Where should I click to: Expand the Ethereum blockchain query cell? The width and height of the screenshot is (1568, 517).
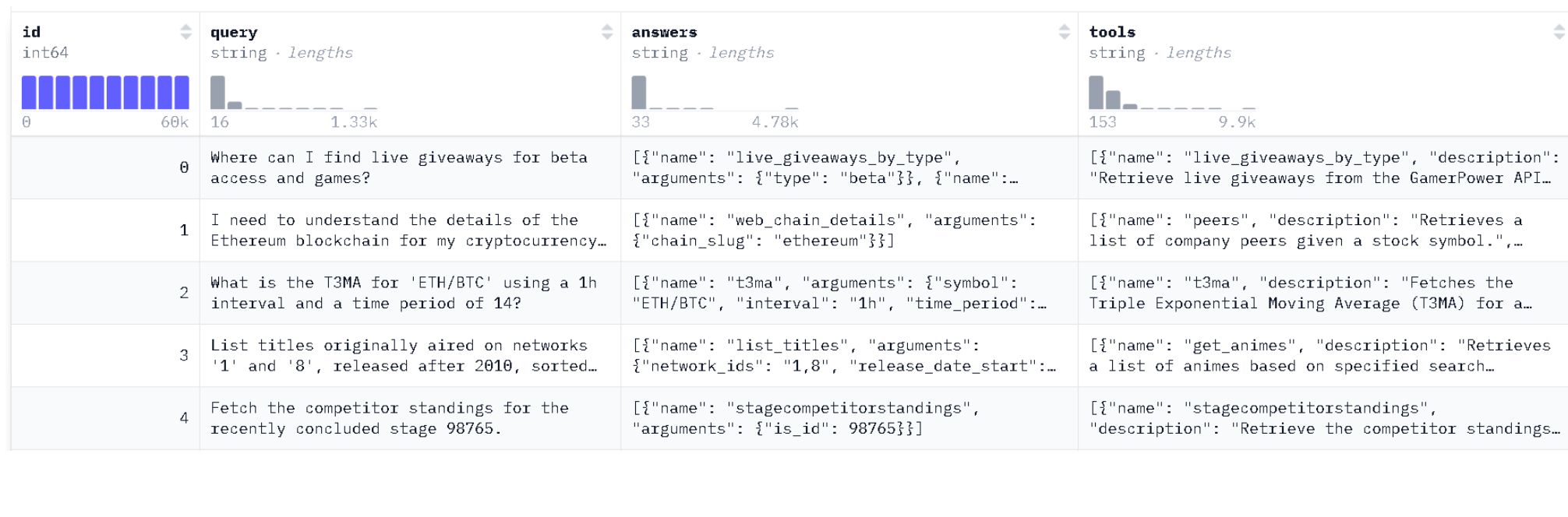(410, 230)
